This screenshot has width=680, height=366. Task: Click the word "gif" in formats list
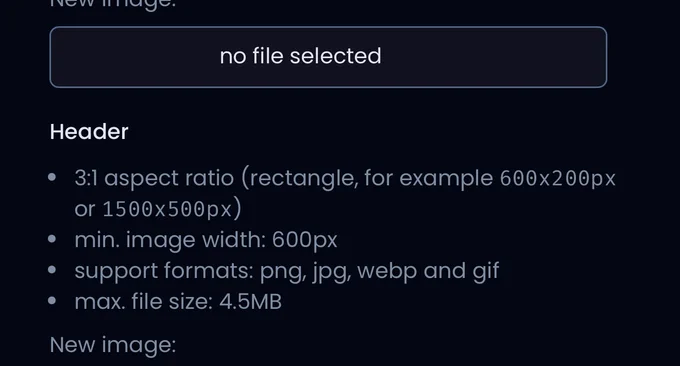pyautogui.click(x=486, y=271)
